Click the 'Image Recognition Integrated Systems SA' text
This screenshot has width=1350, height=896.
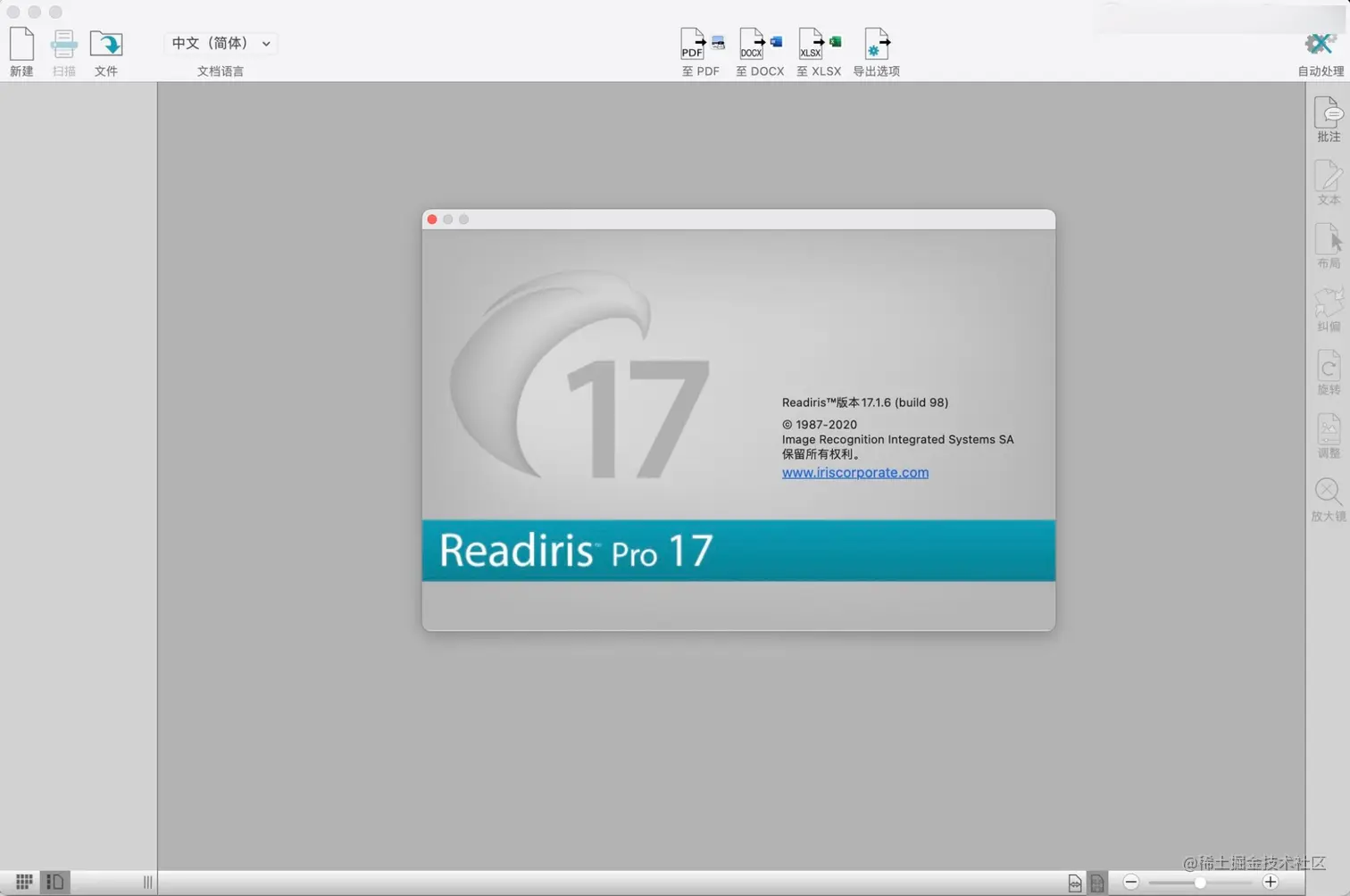coord(898,439)
